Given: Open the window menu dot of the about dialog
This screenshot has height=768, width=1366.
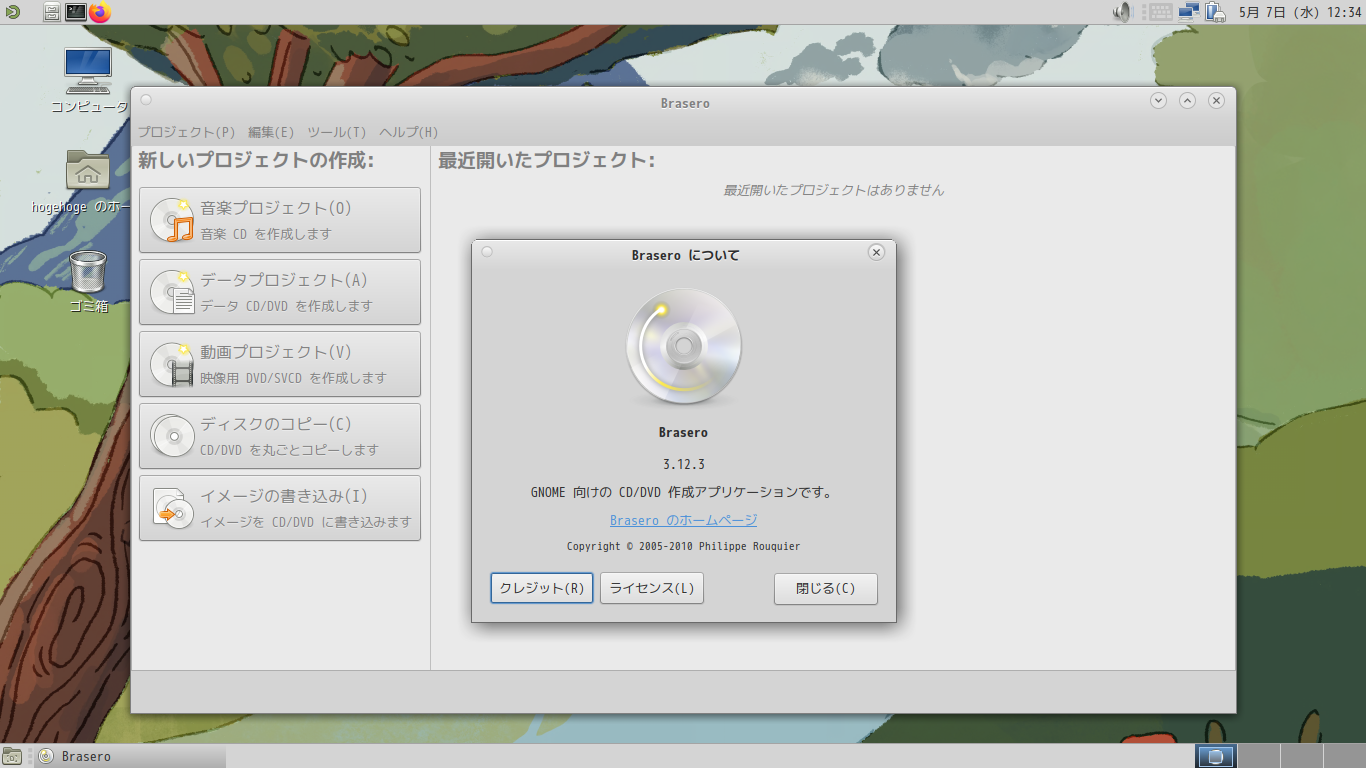Looking at the screenshot, I should (487, 252).
